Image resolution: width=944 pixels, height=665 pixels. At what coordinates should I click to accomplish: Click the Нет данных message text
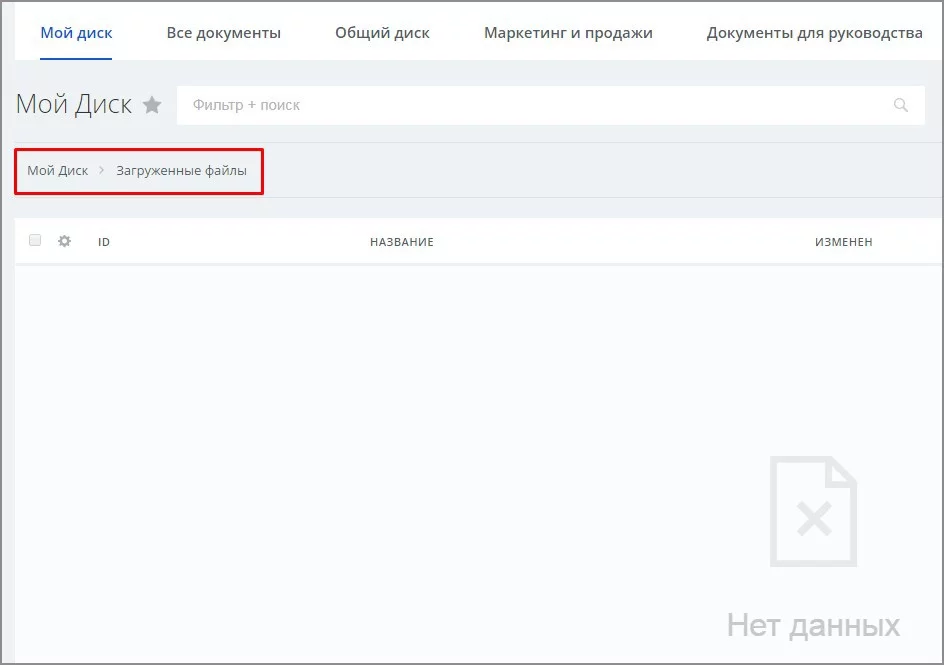(812, 626)
